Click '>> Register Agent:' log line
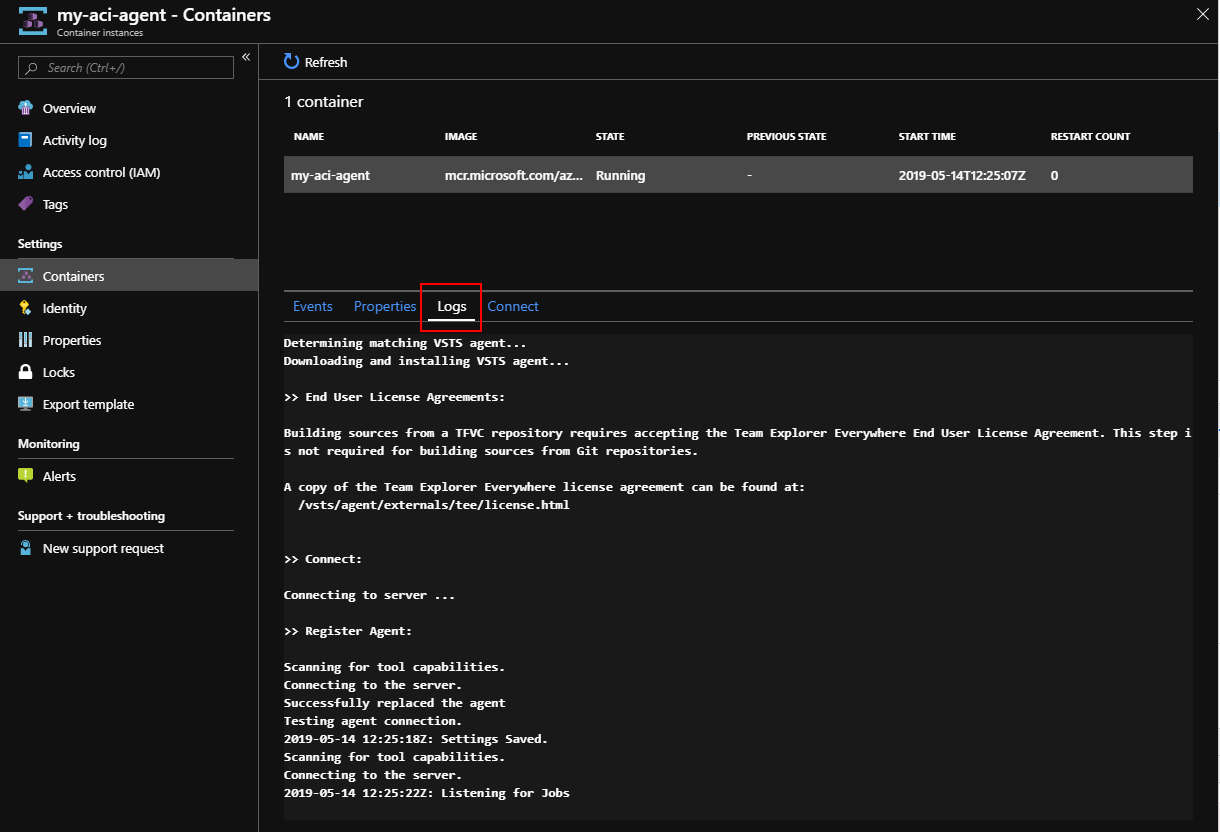The height and width of the screenshot is (832, 1220). pyautogui.click(x=348, y=631)
